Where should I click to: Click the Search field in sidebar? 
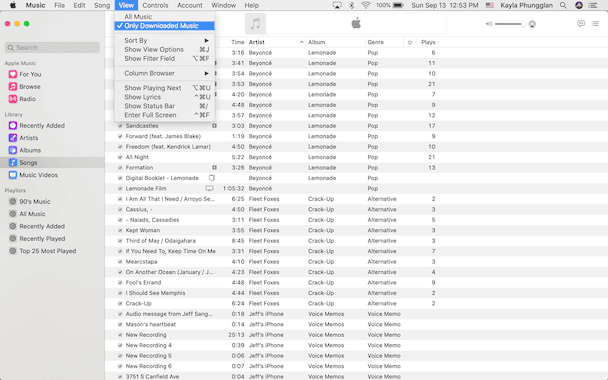52,48
